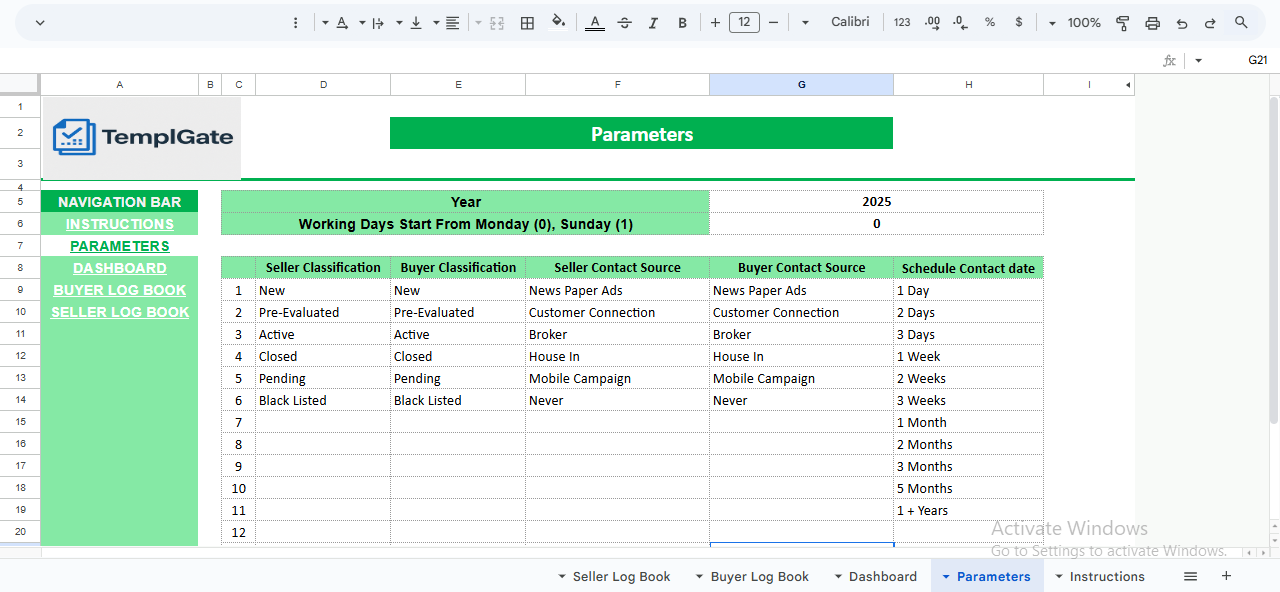Image resolution: width=1280 pixels, height=592 pixels.
Task: Follow the BUYER LOG BOOK link
Action: pos(120,290)
